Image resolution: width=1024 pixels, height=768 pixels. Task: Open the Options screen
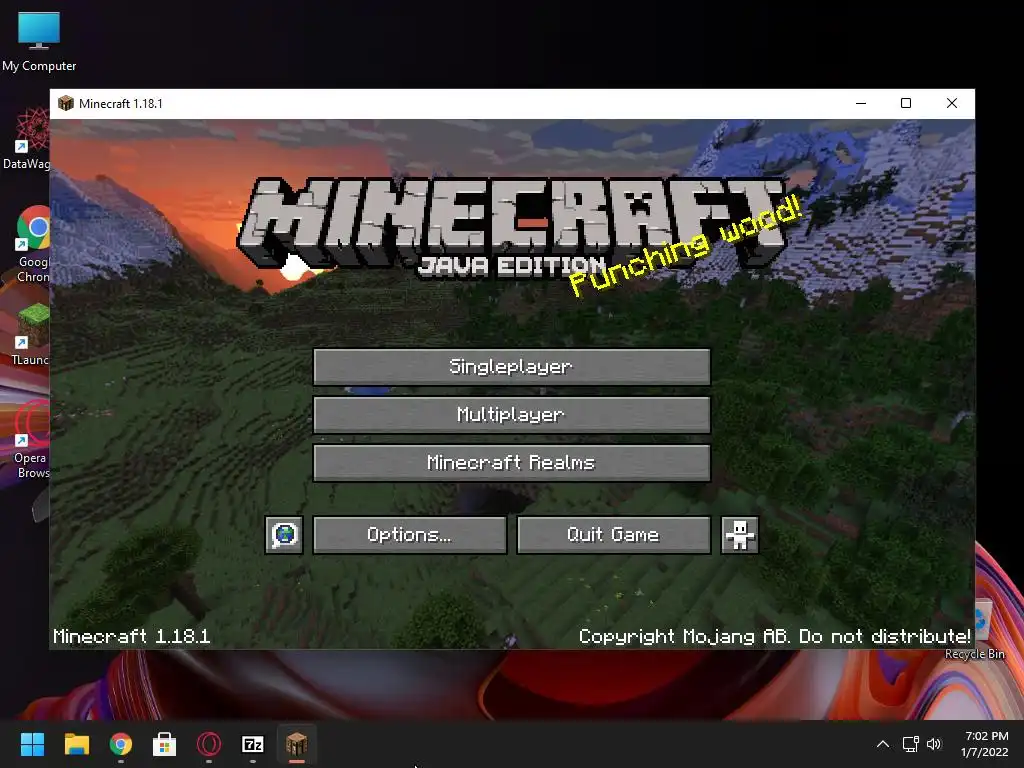409,535
